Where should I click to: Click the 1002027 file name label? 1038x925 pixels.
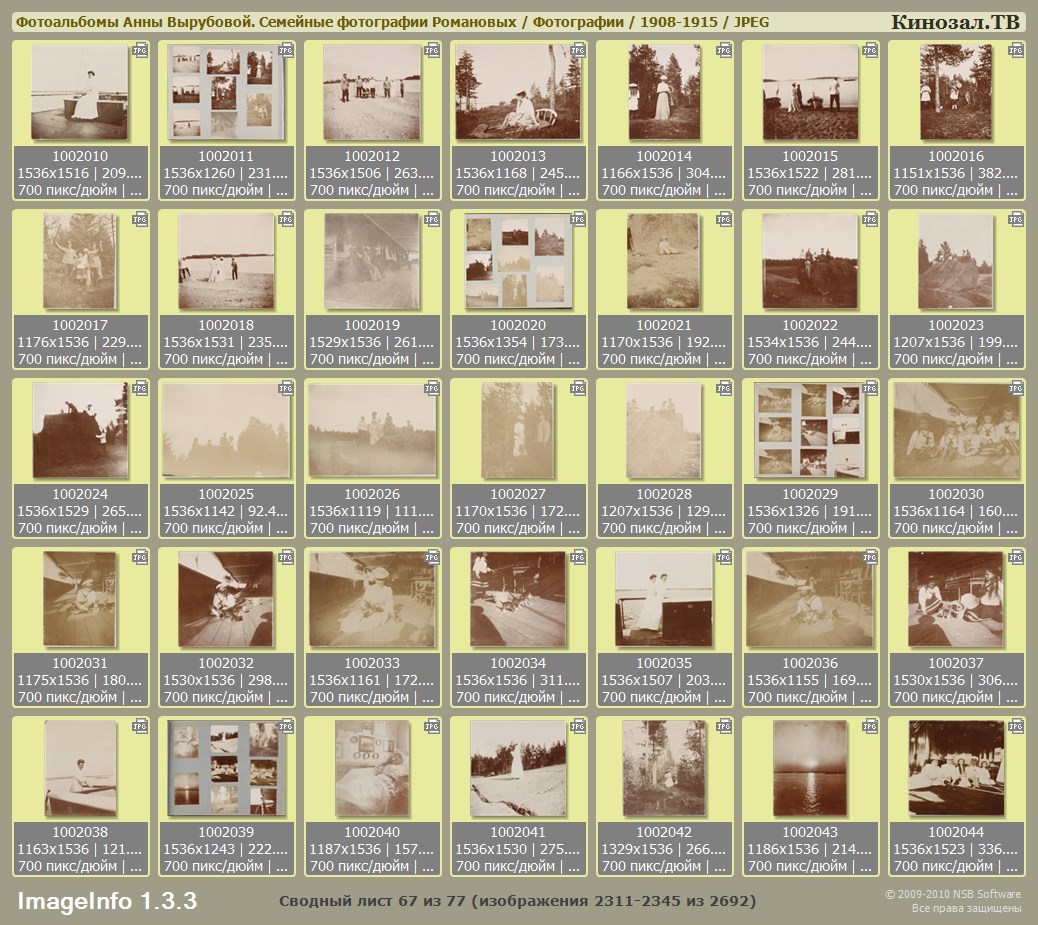click(518, 494)
